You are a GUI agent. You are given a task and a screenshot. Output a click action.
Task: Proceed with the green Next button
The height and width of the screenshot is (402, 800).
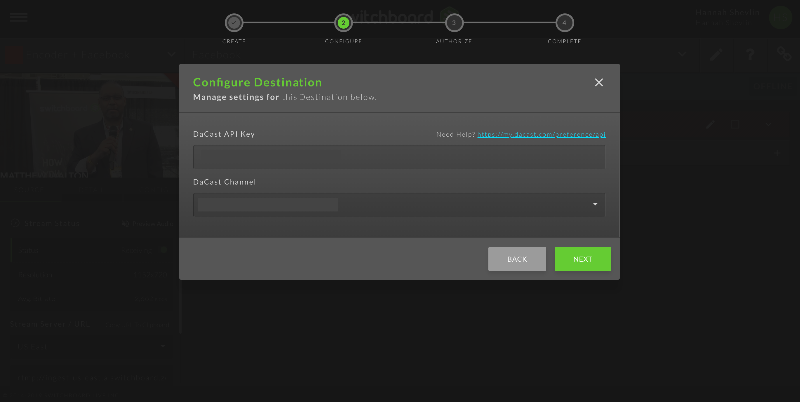(583, 259)
